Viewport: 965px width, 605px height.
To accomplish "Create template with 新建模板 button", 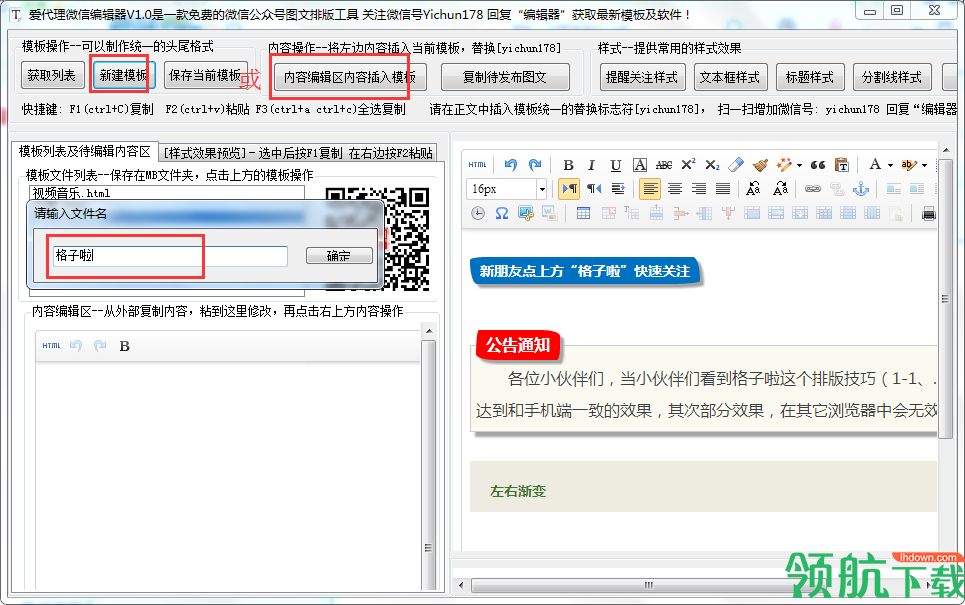I will tap(123, 76).
